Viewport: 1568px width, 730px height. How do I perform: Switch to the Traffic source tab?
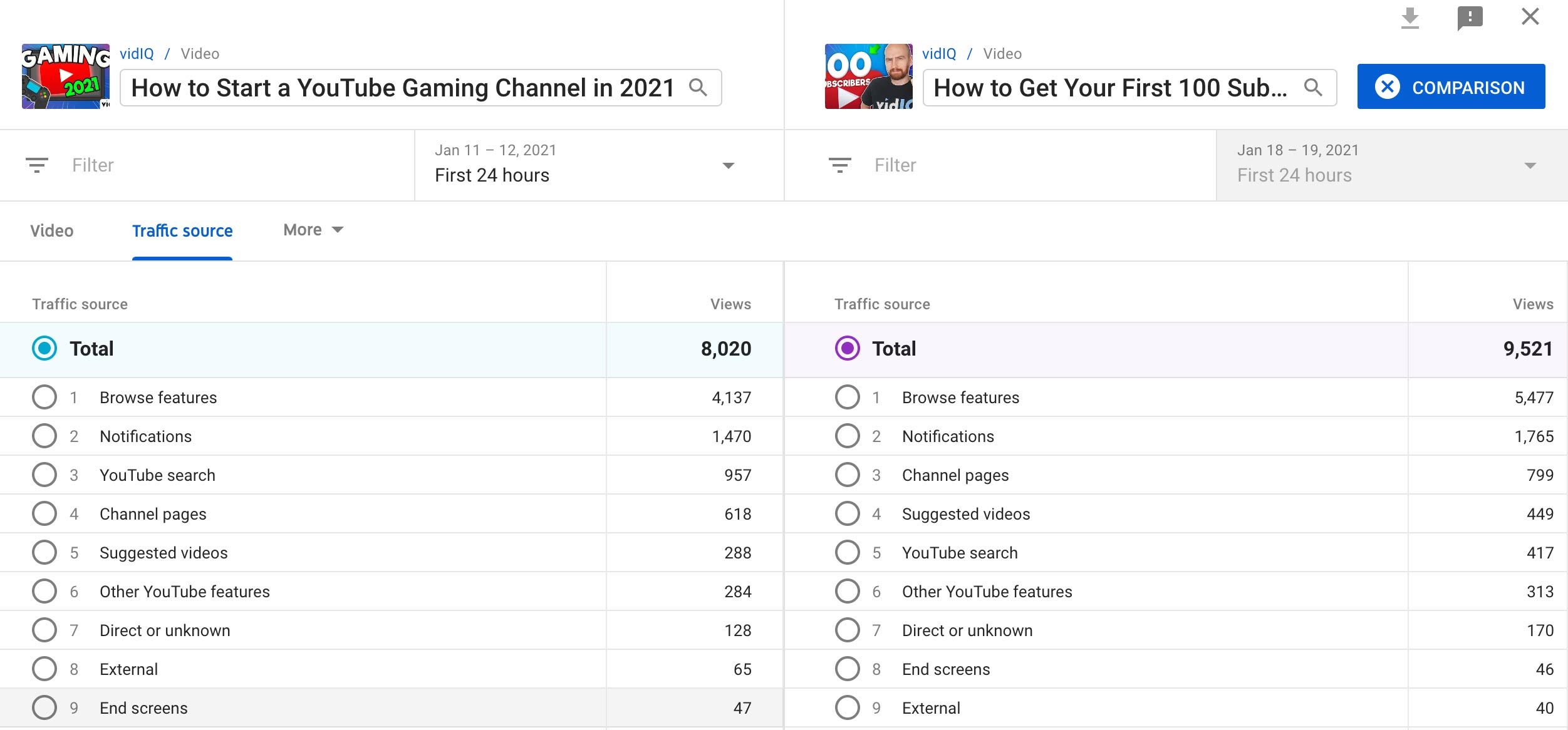coord(182,229)
